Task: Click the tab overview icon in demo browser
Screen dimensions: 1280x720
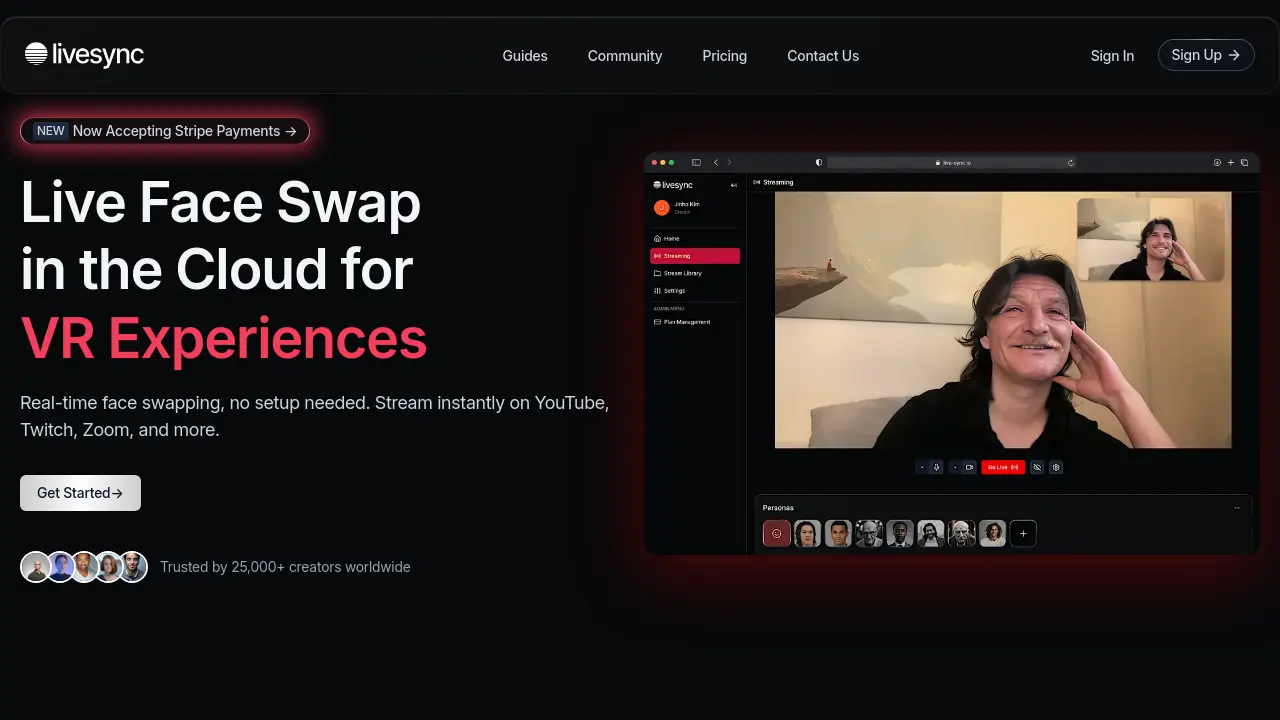Action: (x=1244, y=162)
